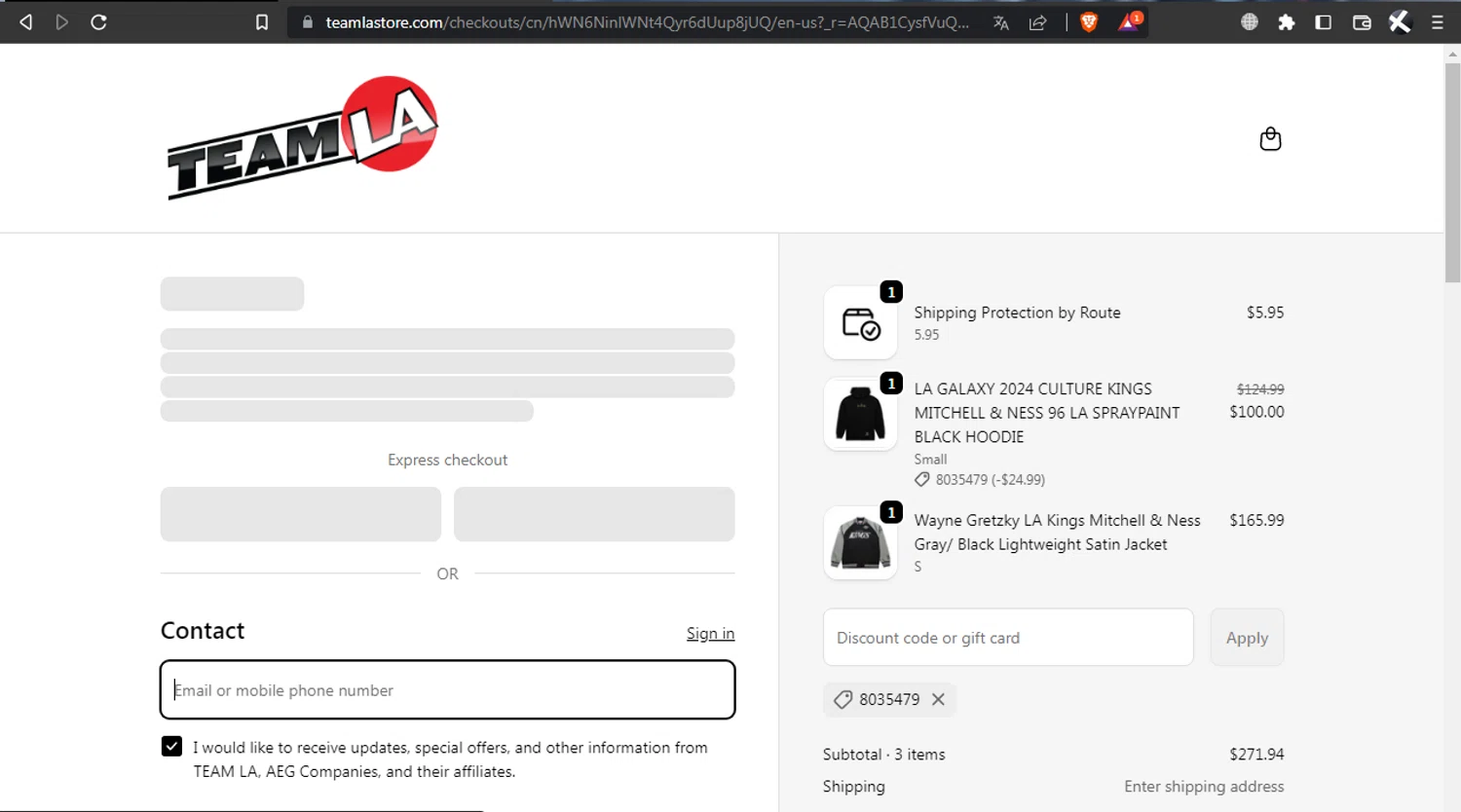Toggle the browser sidebar panel

click(x=1324, y=21)
